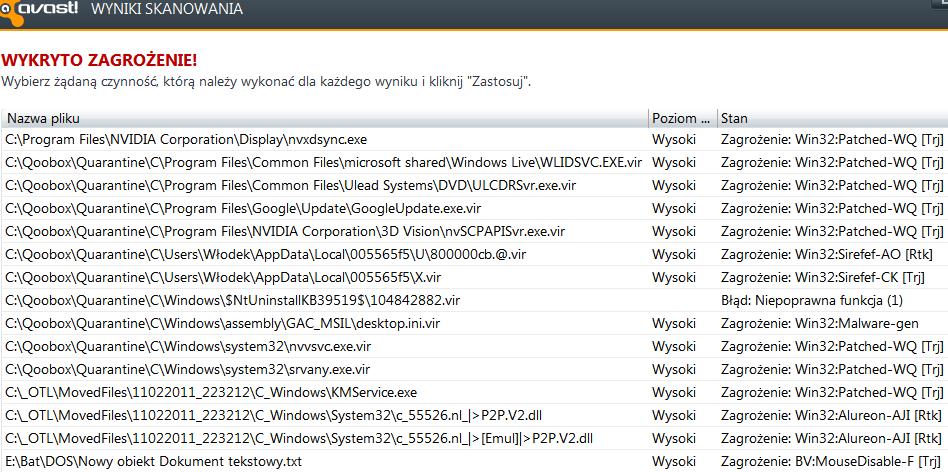
Task: Select the GoogleUpdate.exe.vir row
Action: pos(475,209)
